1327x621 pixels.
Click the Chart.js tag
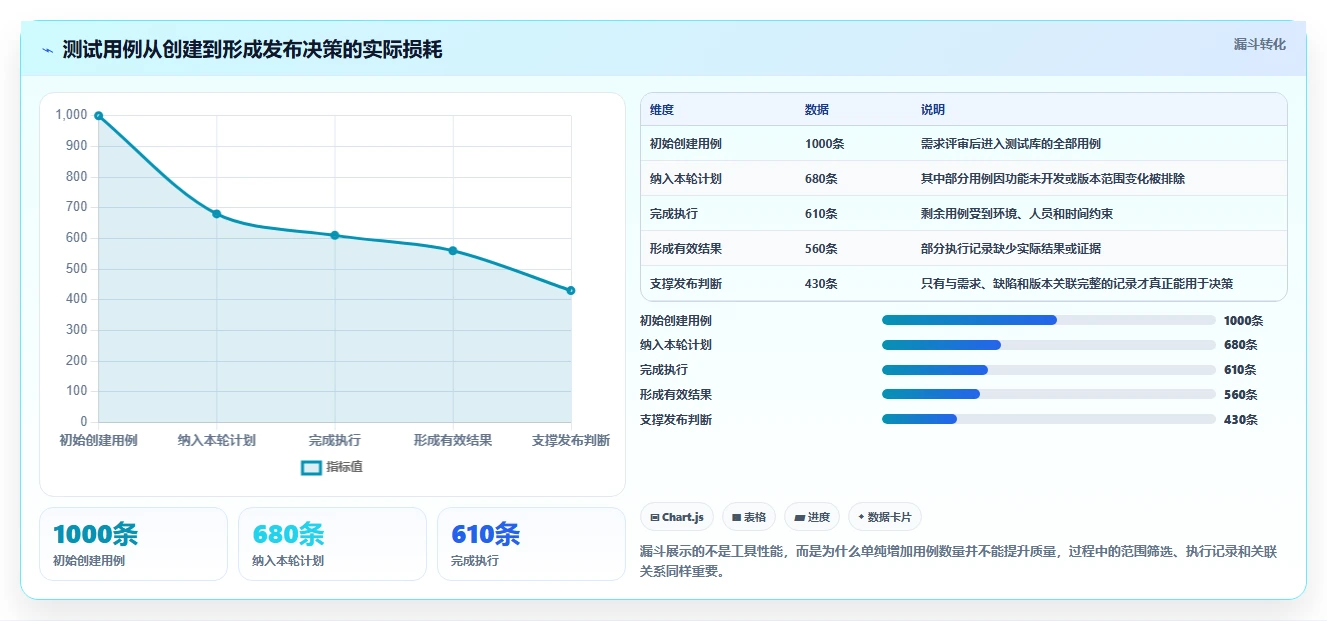tap(677, 517)
